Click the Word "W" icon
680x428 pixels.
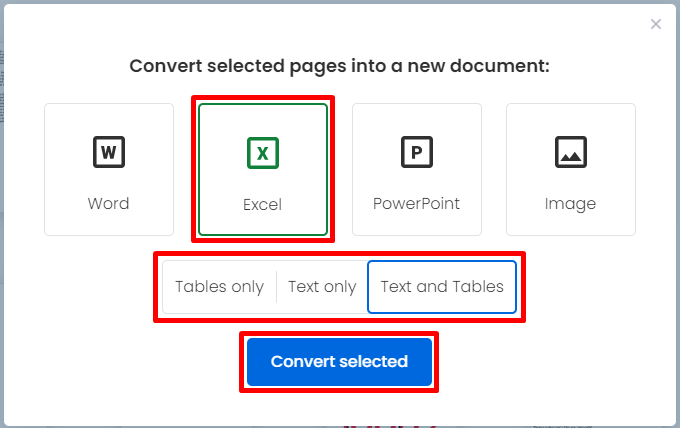point(109,152)
